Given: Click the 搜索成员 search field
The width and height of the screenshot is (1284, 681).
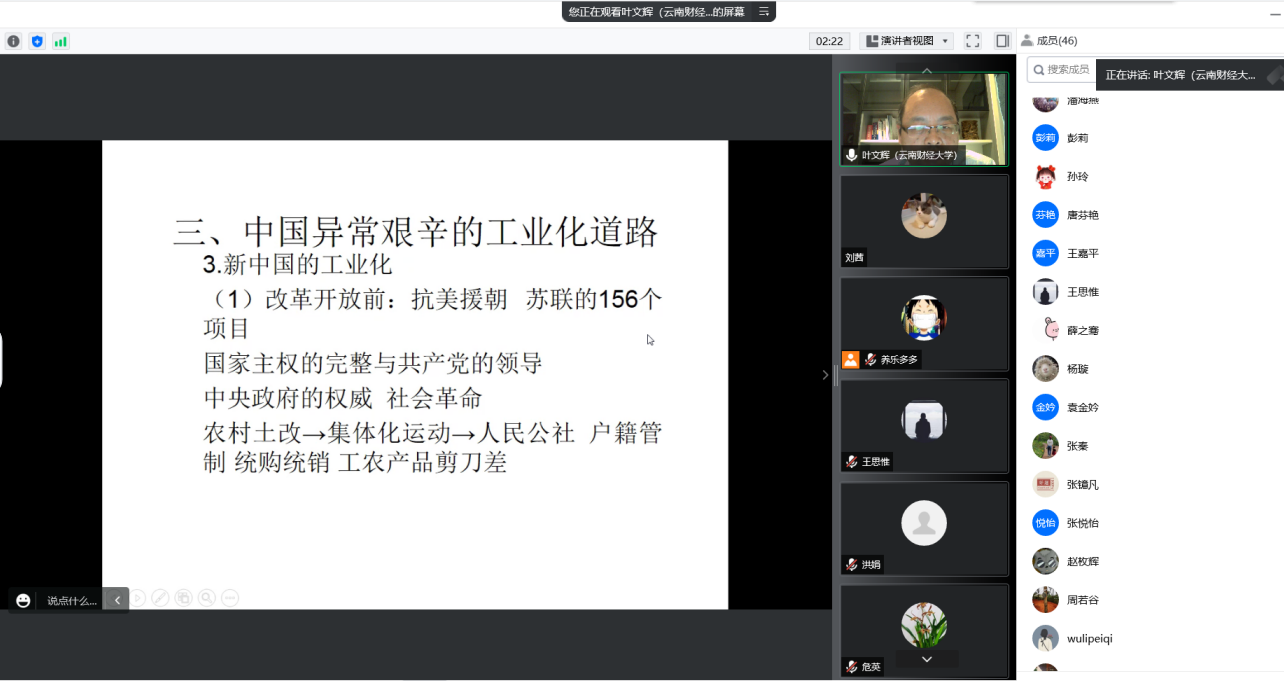Looking at the screenshot, I should [1066, 69].
